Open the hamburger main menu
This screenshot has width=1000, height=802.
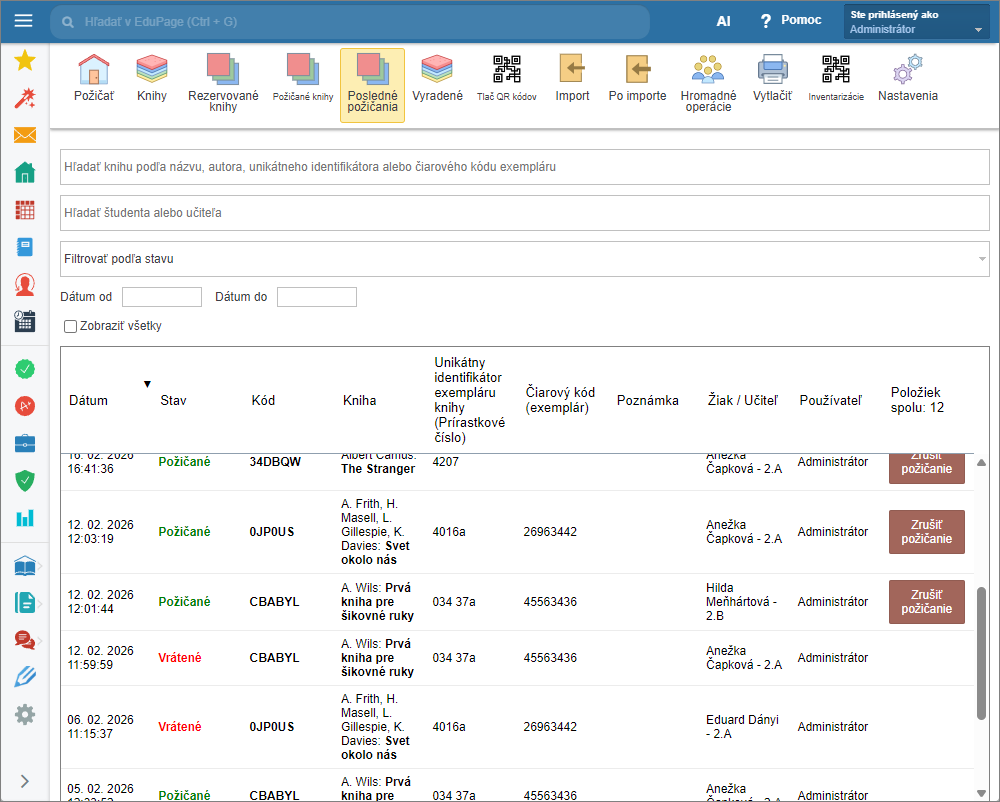click(x=24, y=21)
